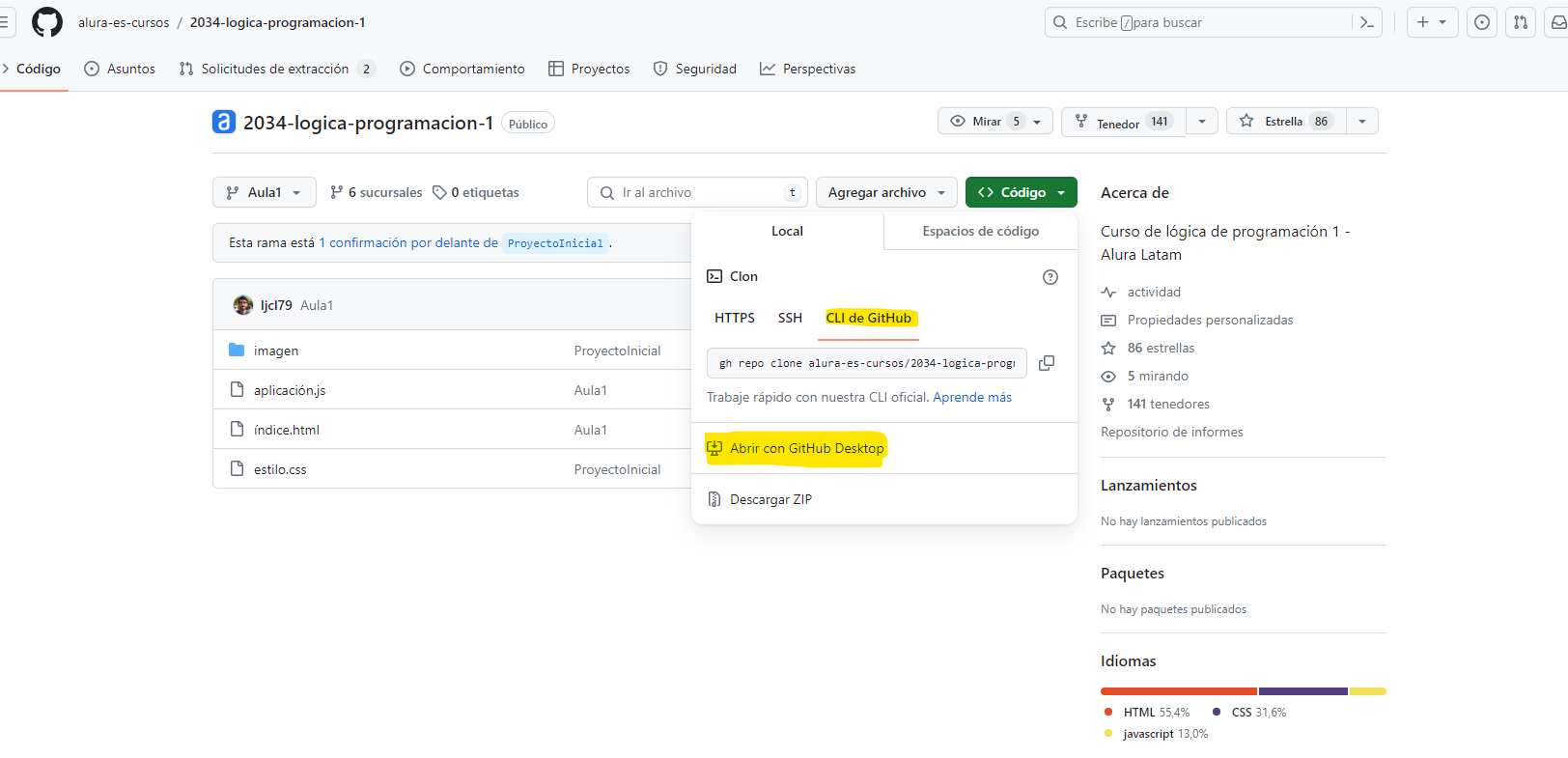This screenshot has width=1568, height=758.
Task: Open clone help question-mark icon
Action: tap(1050, 277)
